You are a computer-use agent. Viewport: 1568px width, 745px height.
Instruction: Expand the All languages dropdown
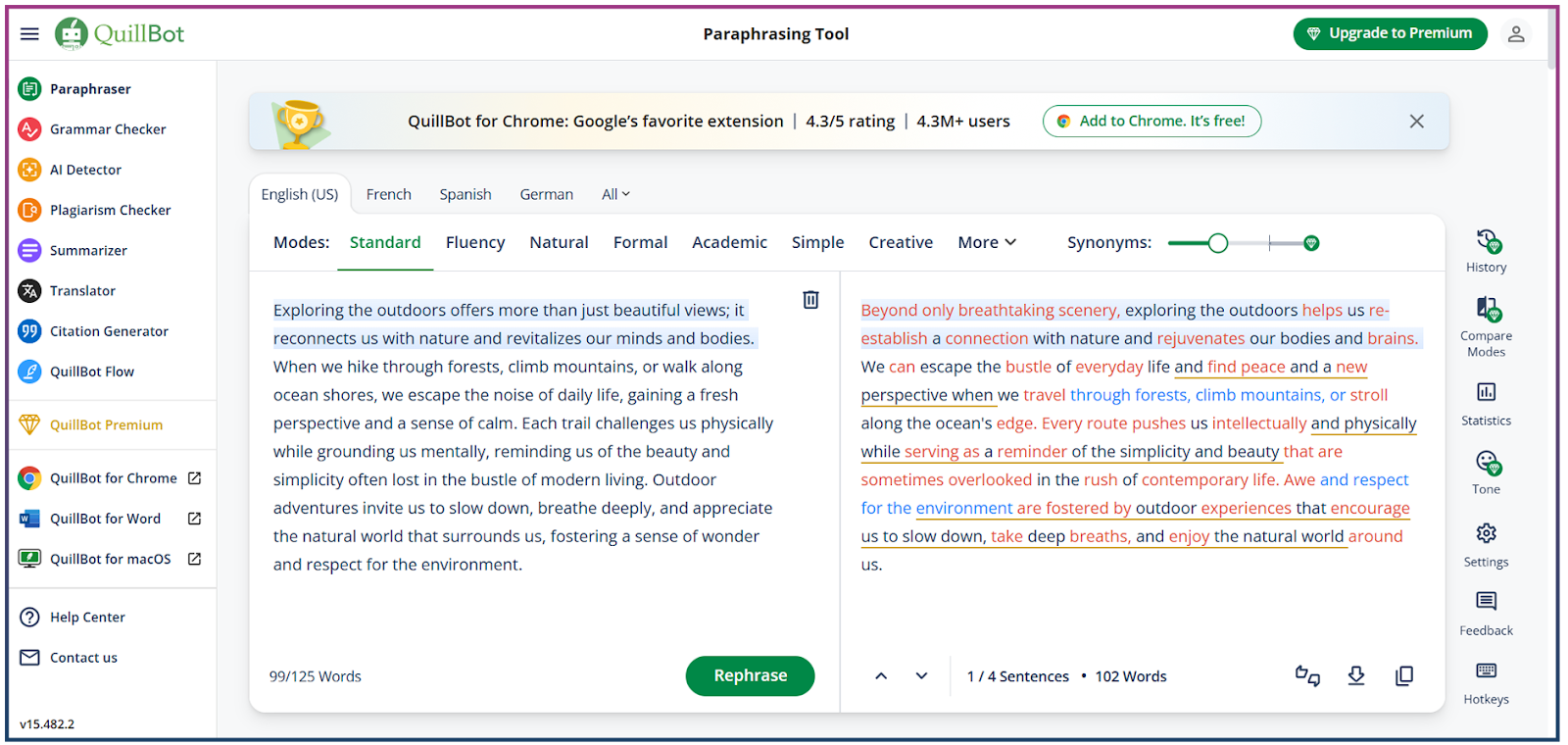tap(615, 195)
